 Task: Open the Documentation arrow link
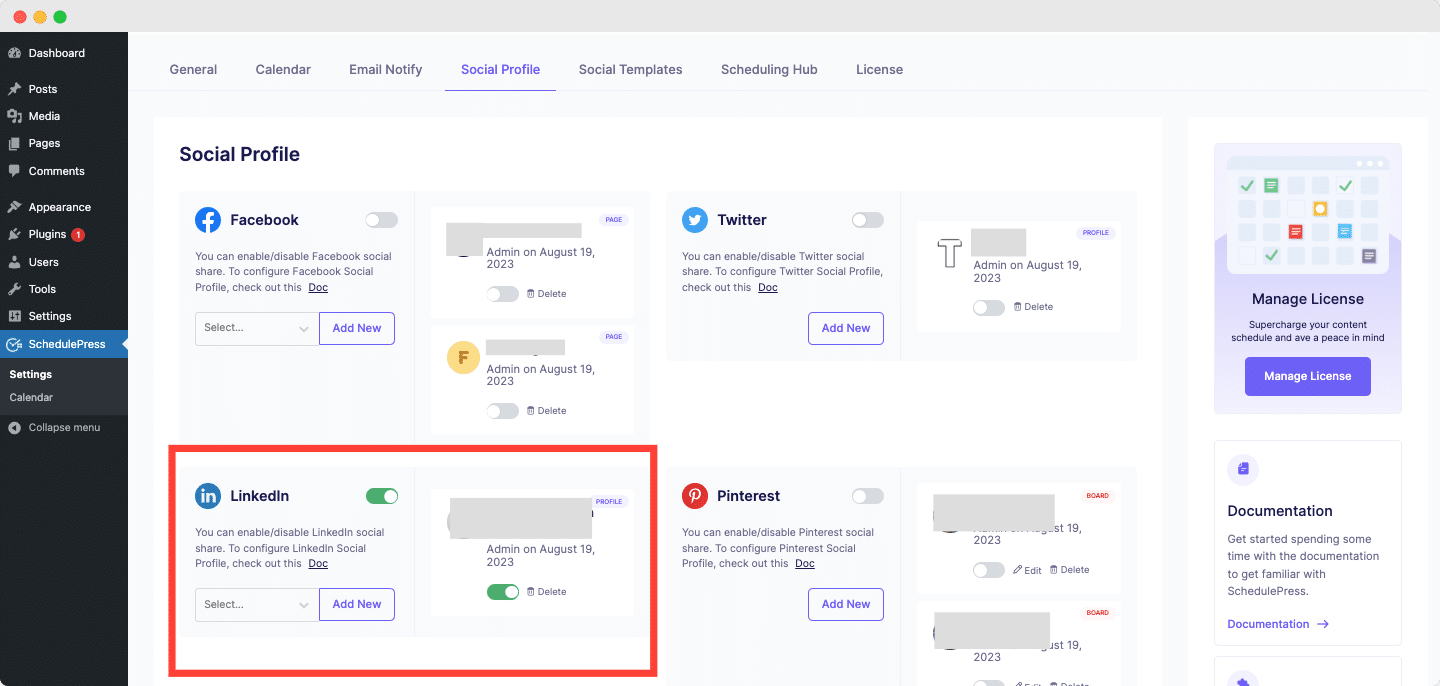1278,624
